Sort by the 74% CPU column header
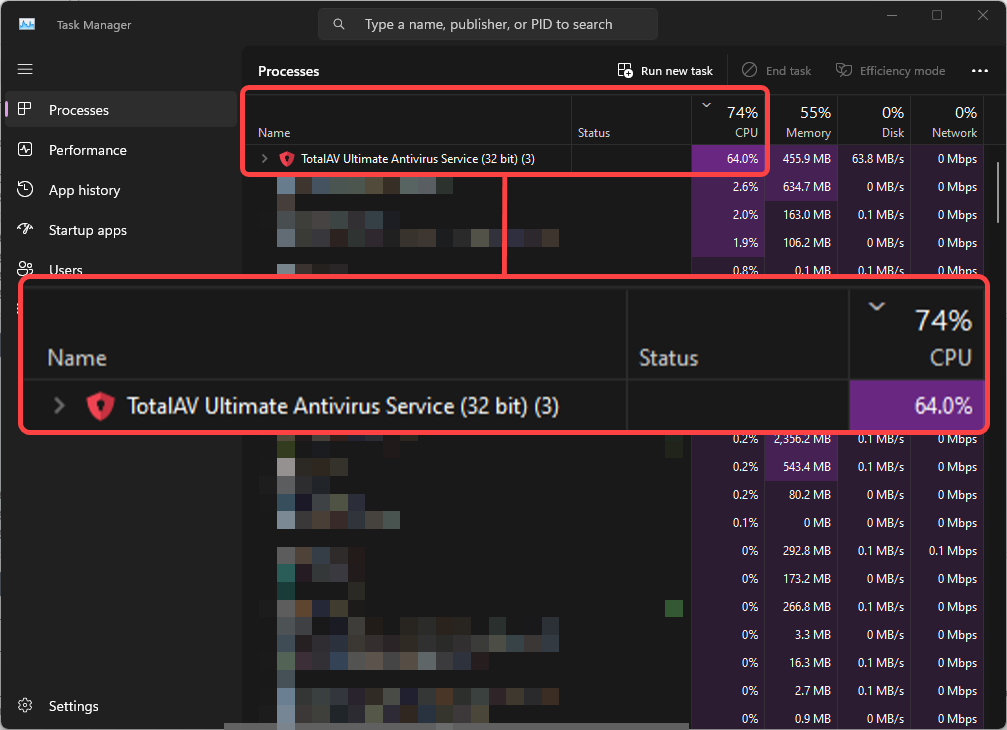 [729, 121]
